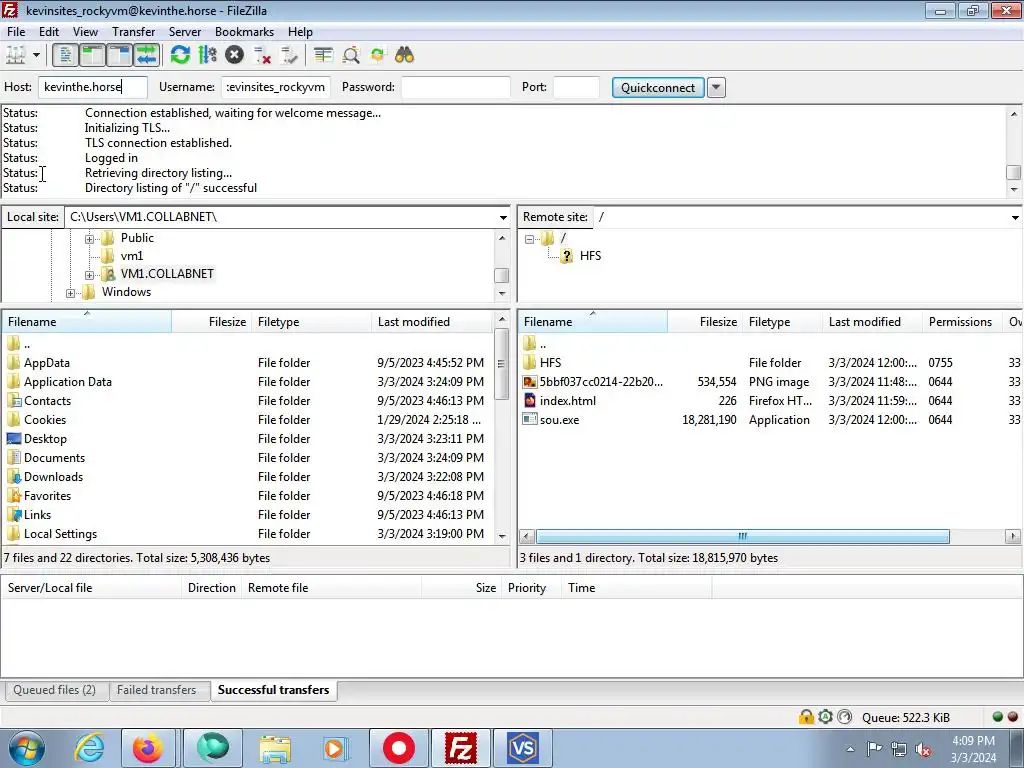This screenshot has height=768, width=1024.
Task: Select index.html in remote file list
Action: [568, 401]
